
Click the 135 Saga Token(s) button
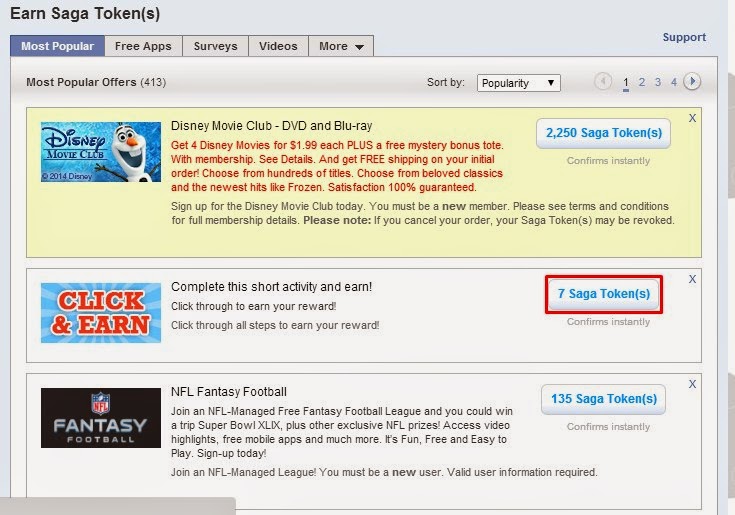(x=603, y=399)
